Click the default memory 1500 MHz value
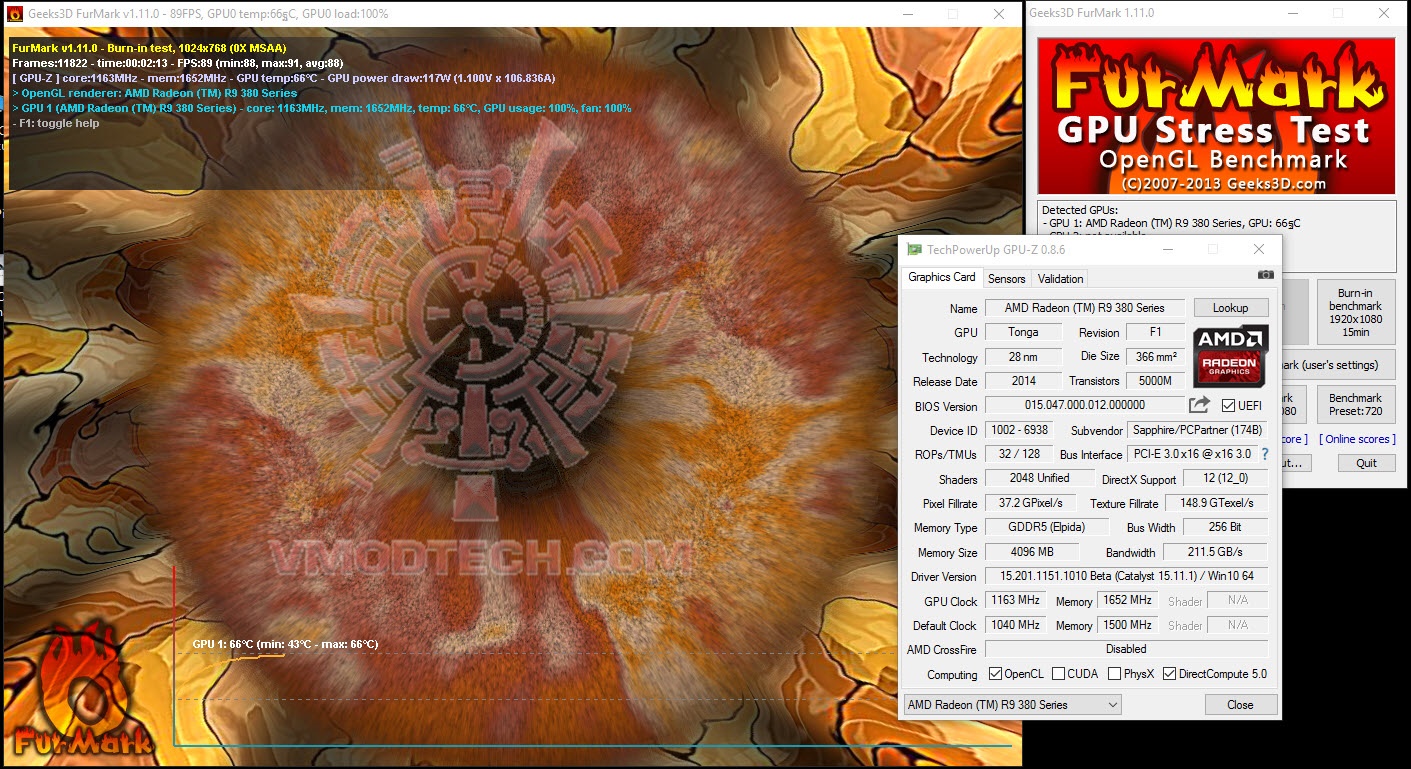 (x=1128, y=625)
